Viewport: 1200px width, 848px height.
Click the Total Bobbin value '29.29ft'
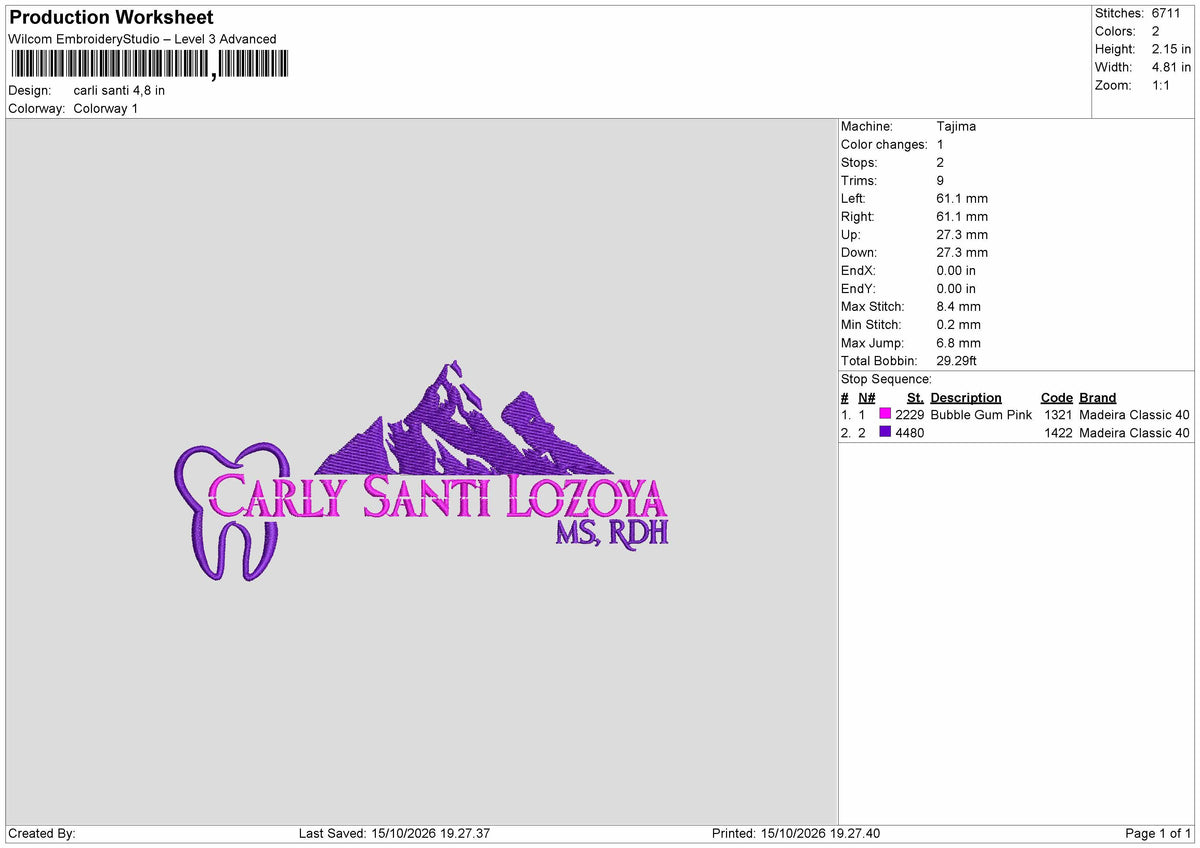coord(957,360)
